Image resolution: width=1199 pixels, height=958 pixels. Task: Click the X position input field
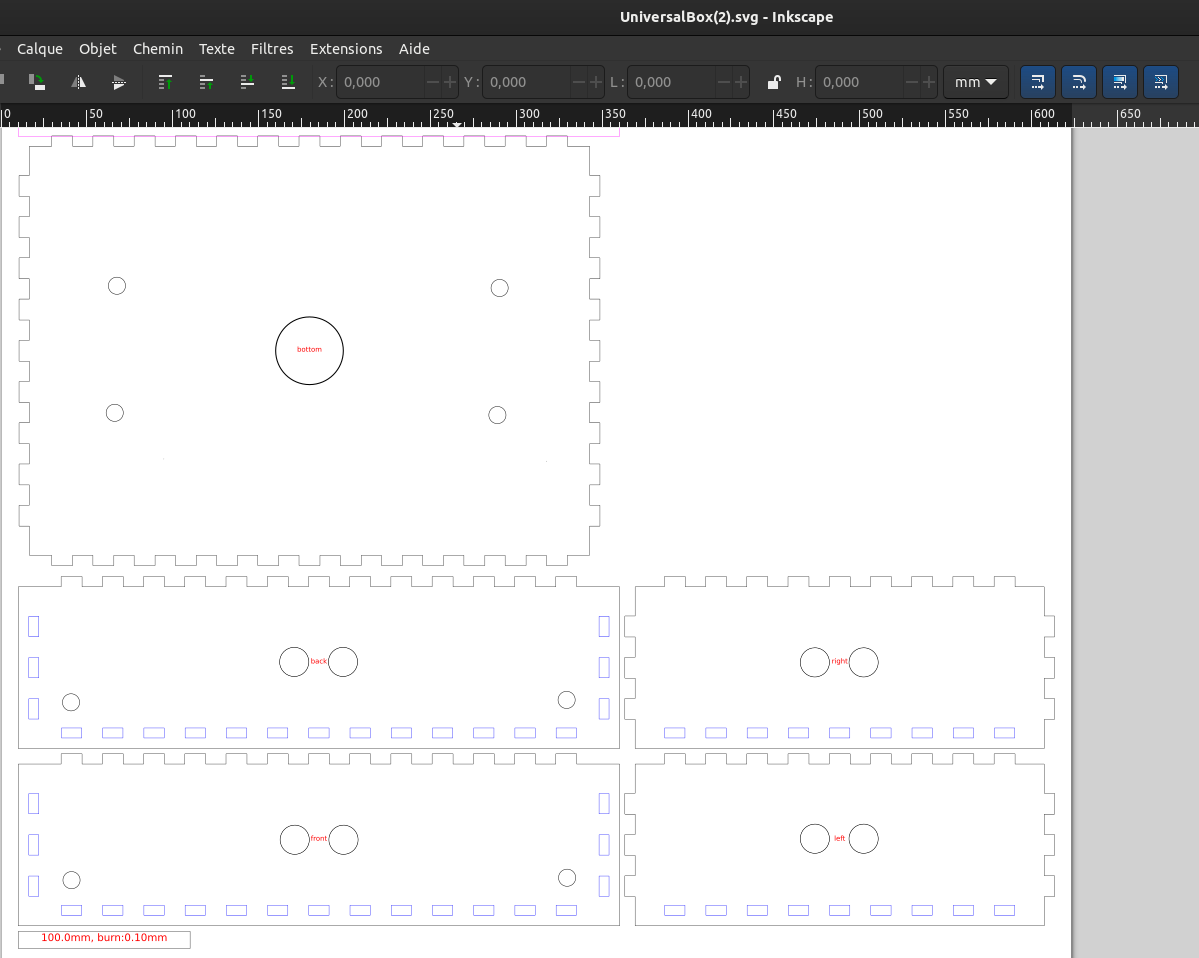[x=380, y=82]
